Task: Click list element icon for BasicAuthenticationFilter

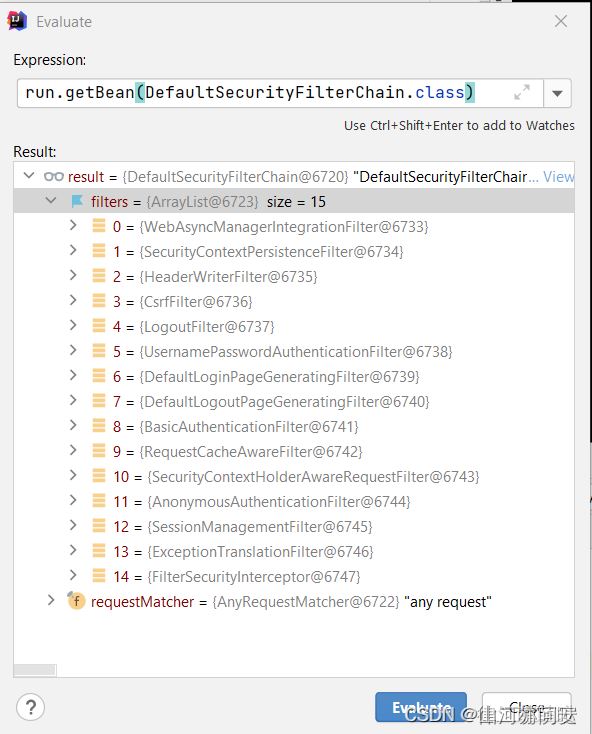Action: pos(99,426)
